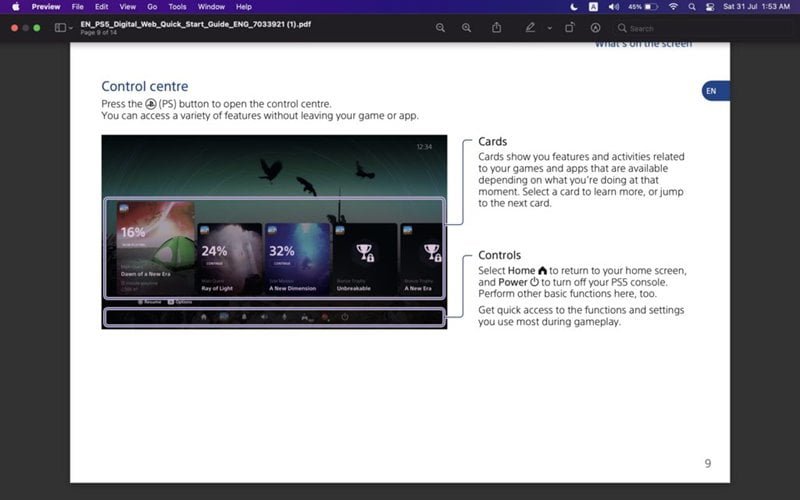Show the Markup toolbar circle icon
This screenshot has height=500, width=800.
pyautogui.click(x=595, y=28)
